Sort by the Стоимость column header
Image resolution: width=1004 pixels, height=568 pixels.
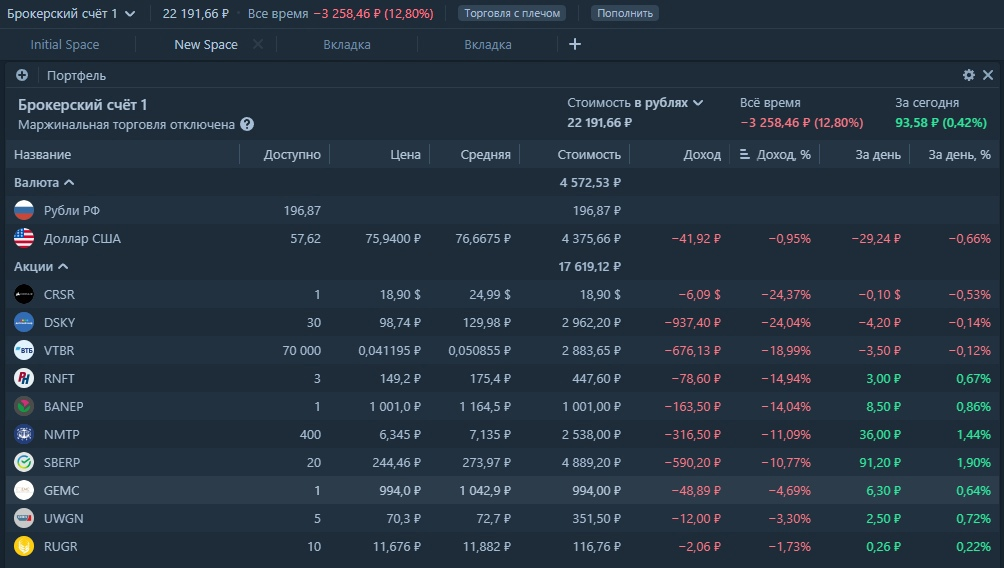(x=589, y=154)
